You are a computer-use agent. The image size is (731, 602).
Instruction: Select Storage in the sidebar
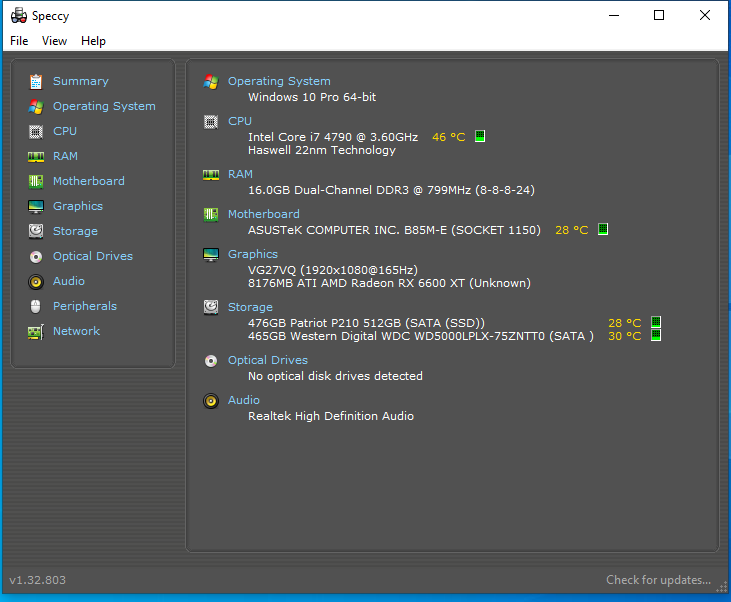pyautogui.click(x=75, y=231)
